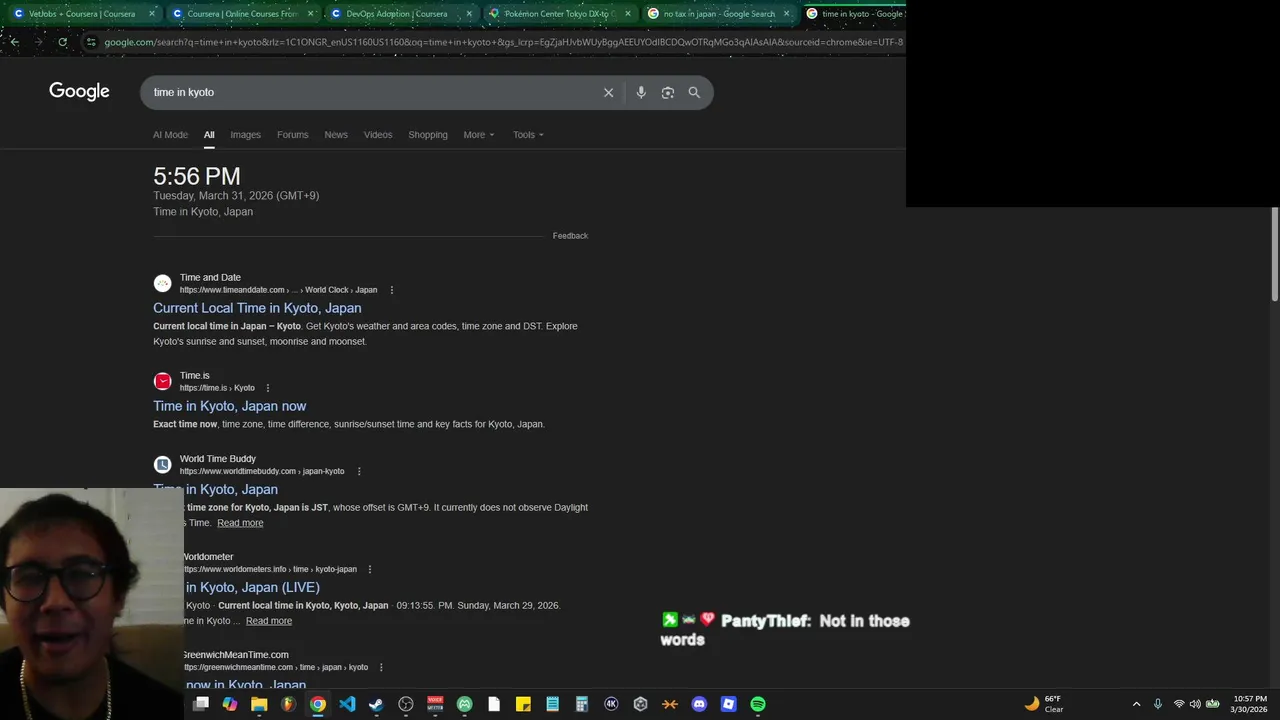
Task: Select the News search tab
Action: (336, 134)
